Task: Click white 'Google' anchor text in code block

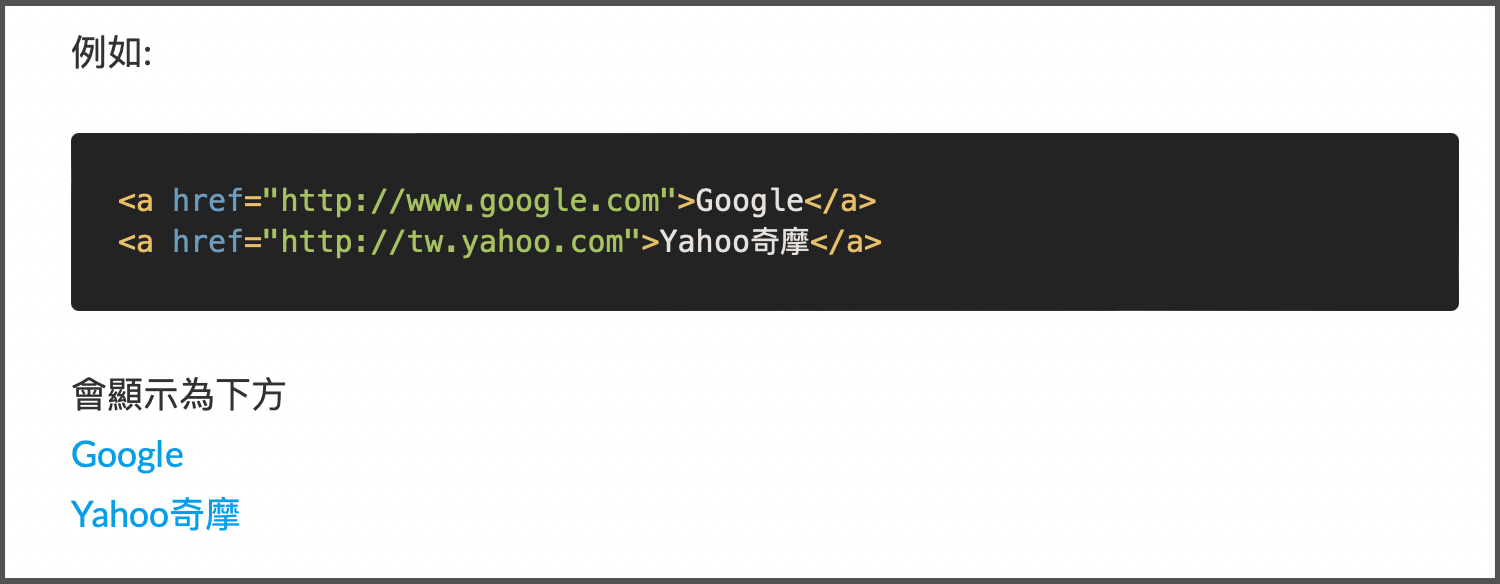Action: (749, 201)
